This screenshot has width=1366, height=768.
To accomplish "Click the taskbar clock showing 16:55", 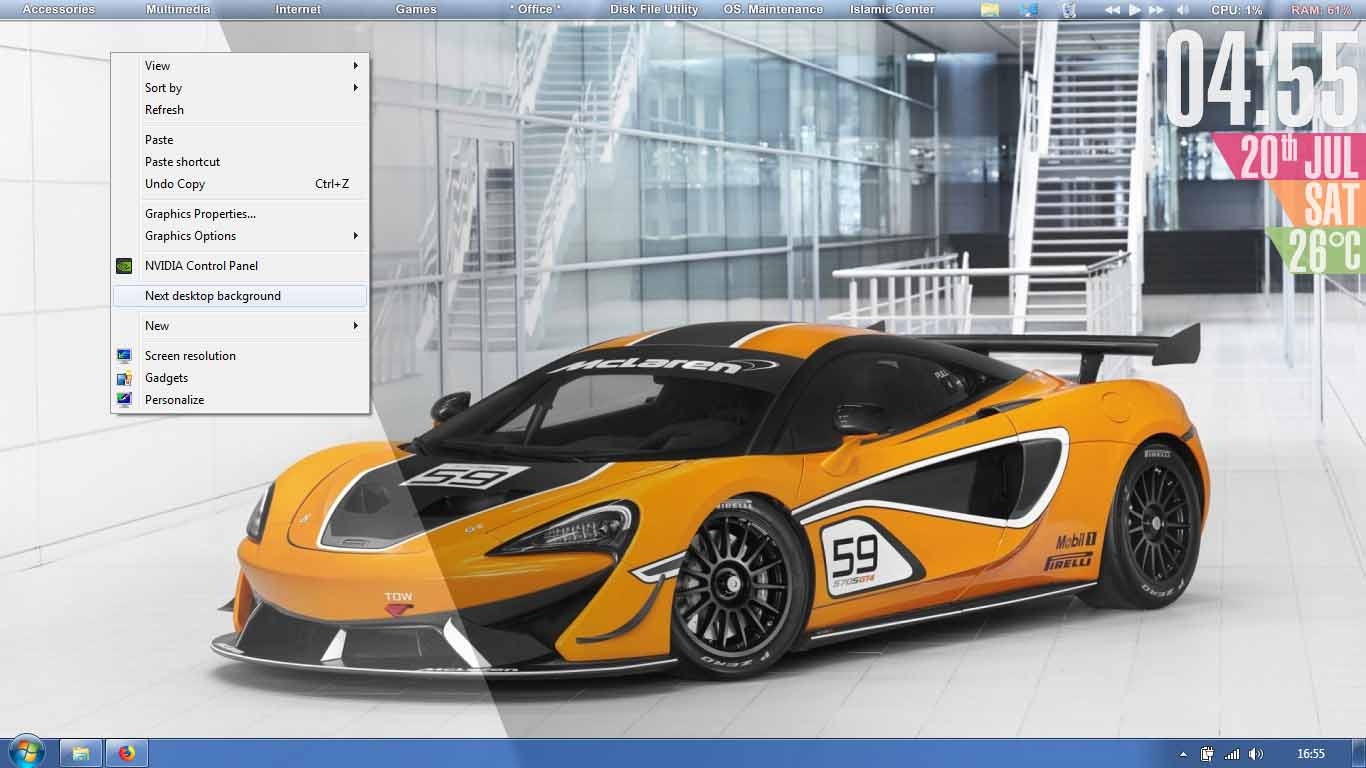I will (1310, 754).
